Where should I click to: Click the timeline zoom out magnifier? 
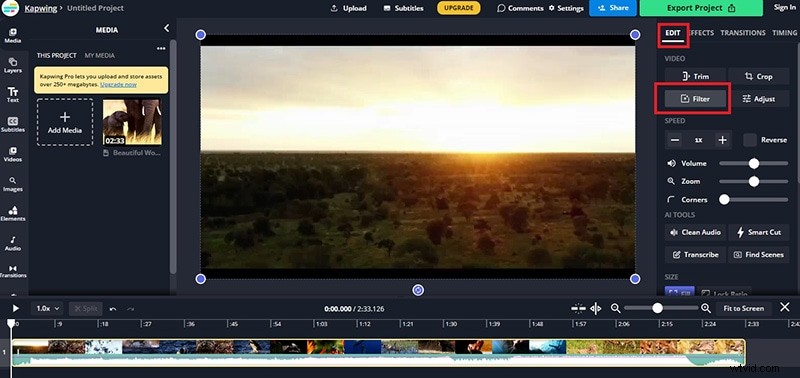click(615, 308)
